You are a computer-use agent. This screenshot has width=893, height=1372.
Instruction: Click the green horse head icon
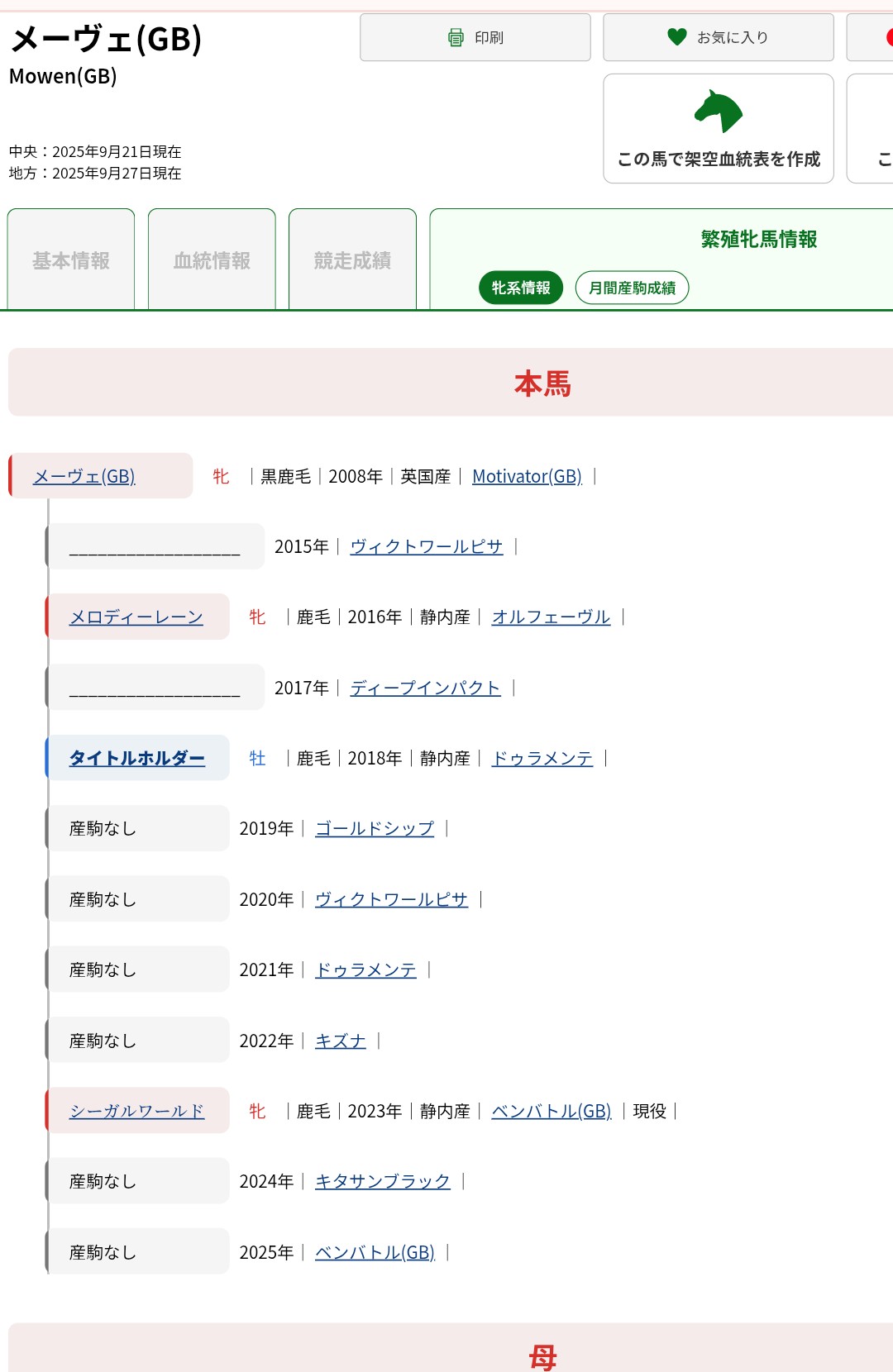[x=719, y=112]
